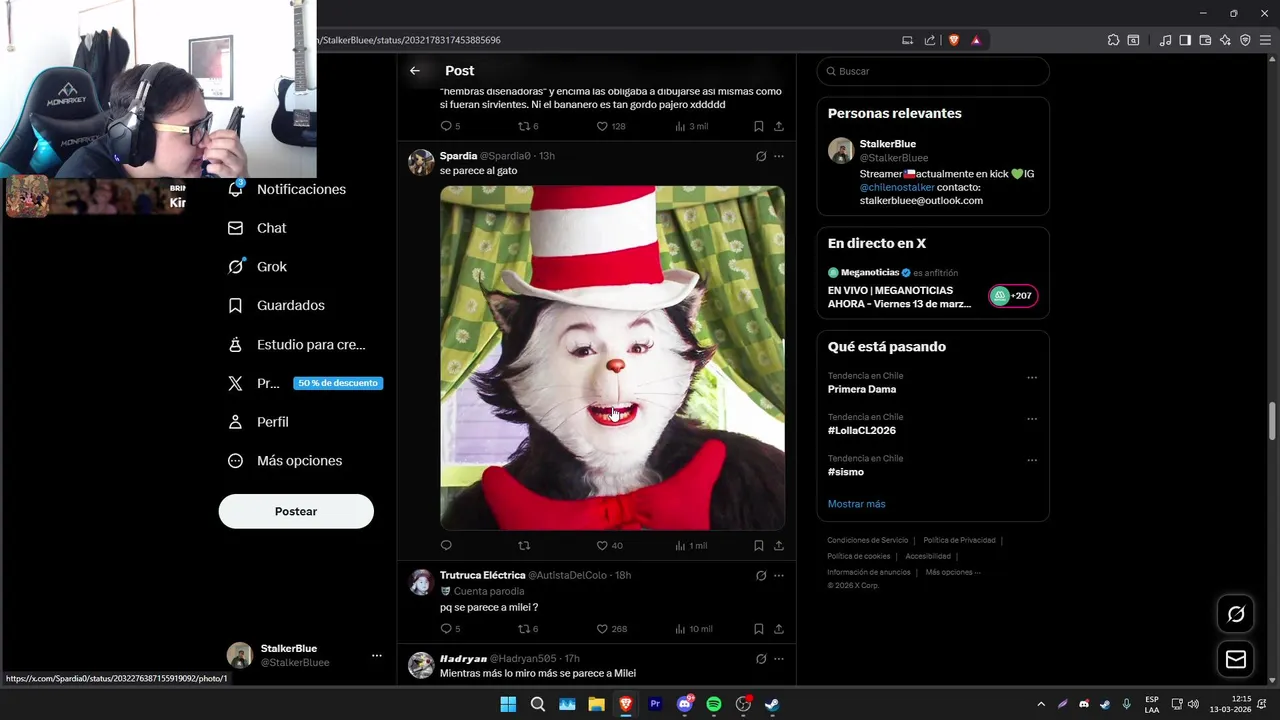Repost the top post with 6 reposts
Image resolution: width=1280 pixels, height=720 pixels.
click(528, 126)
